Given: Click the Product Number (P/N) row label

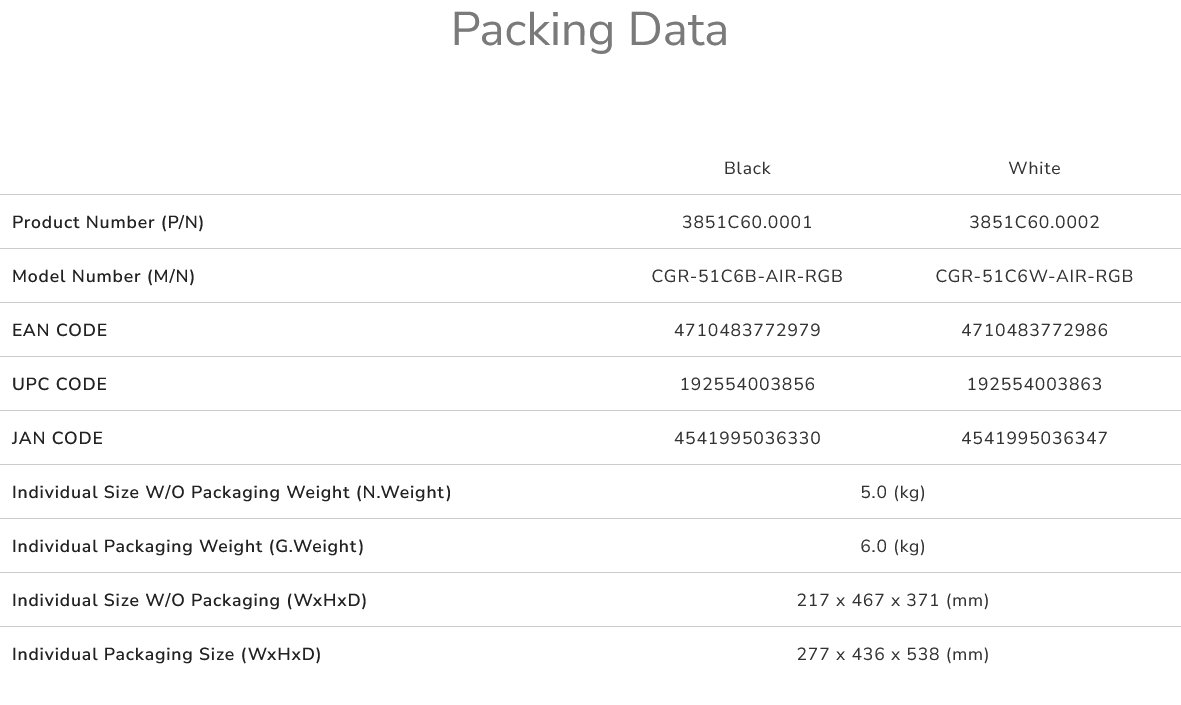Looking at the screenshot, I should (x=108, y=223).
